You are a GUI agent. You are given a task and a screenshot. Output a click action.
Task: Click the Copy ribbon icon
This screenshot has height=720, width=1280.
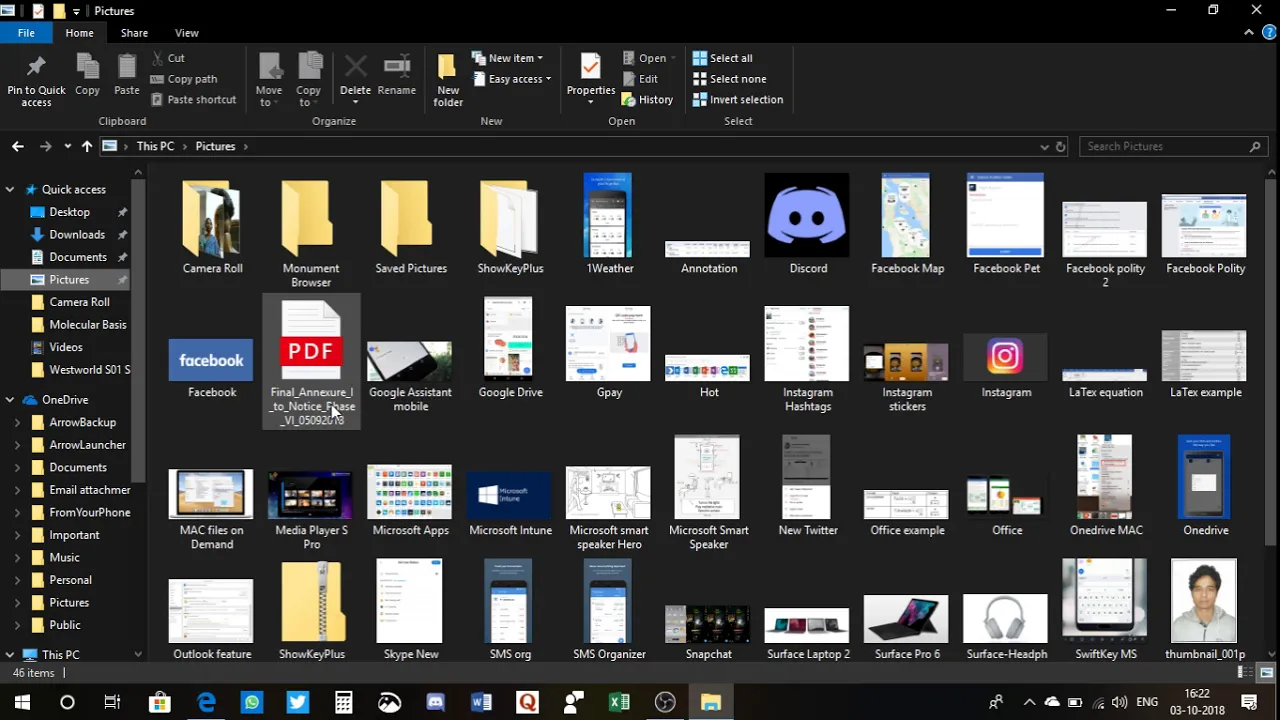87,76
